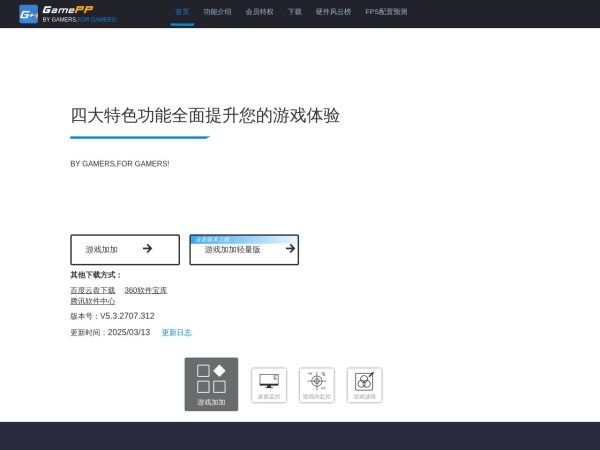Open the FPS配置预测 nav item
Viewport: 600px width, 450px height.
tap(386, 12)
